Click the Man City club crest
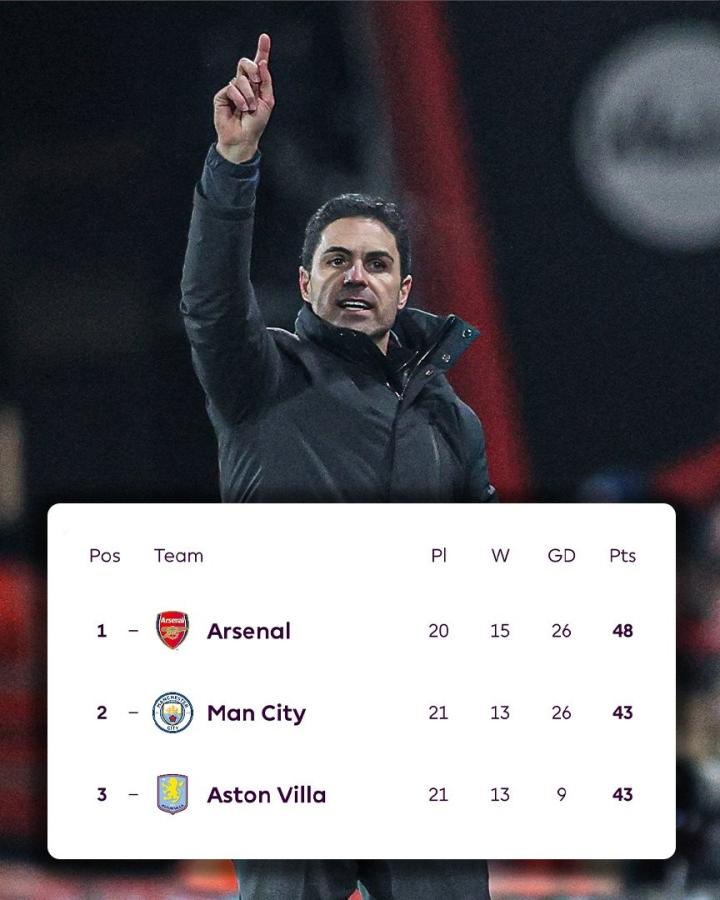This screenshot has height=900, width=720. tap(172, 712)
